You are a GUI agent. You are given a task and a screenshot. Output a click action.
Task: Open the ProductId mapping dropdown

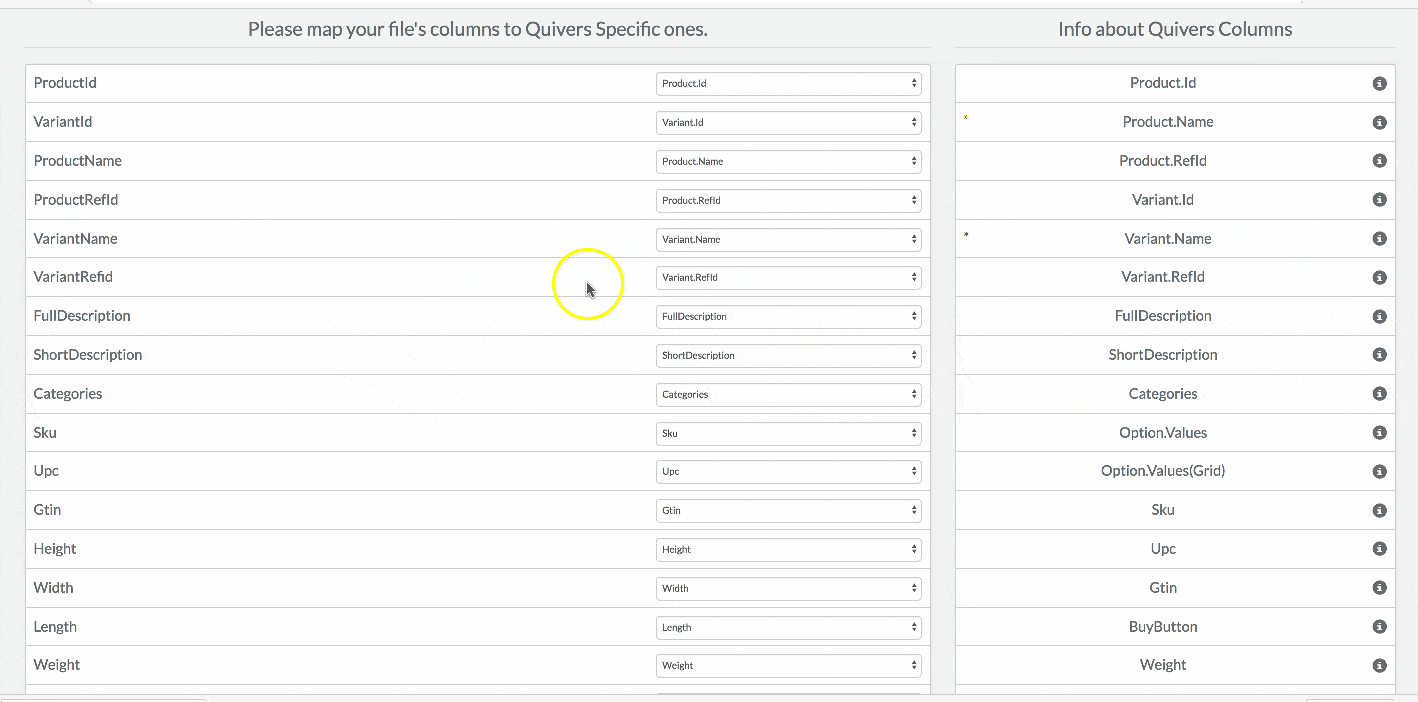(x=788, y=84)
